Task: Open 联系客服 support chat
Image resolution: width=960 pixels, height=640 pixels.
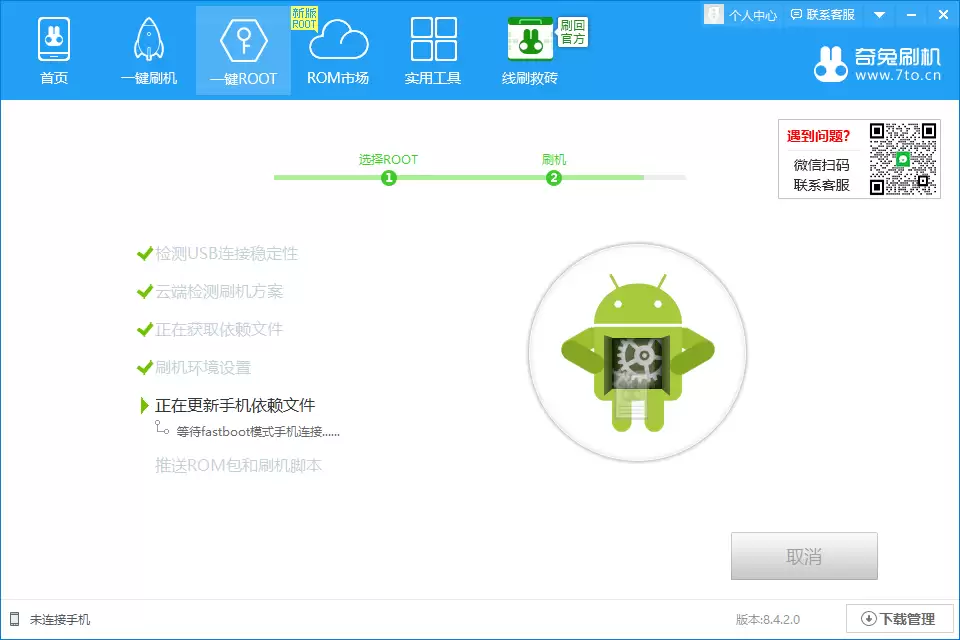Action: (x=822, y=14)
